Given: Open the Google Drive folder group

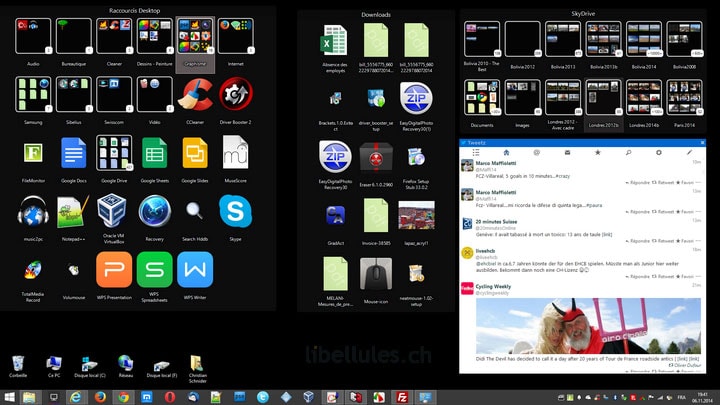Looking at the screenshot, I should click(114, 153).
